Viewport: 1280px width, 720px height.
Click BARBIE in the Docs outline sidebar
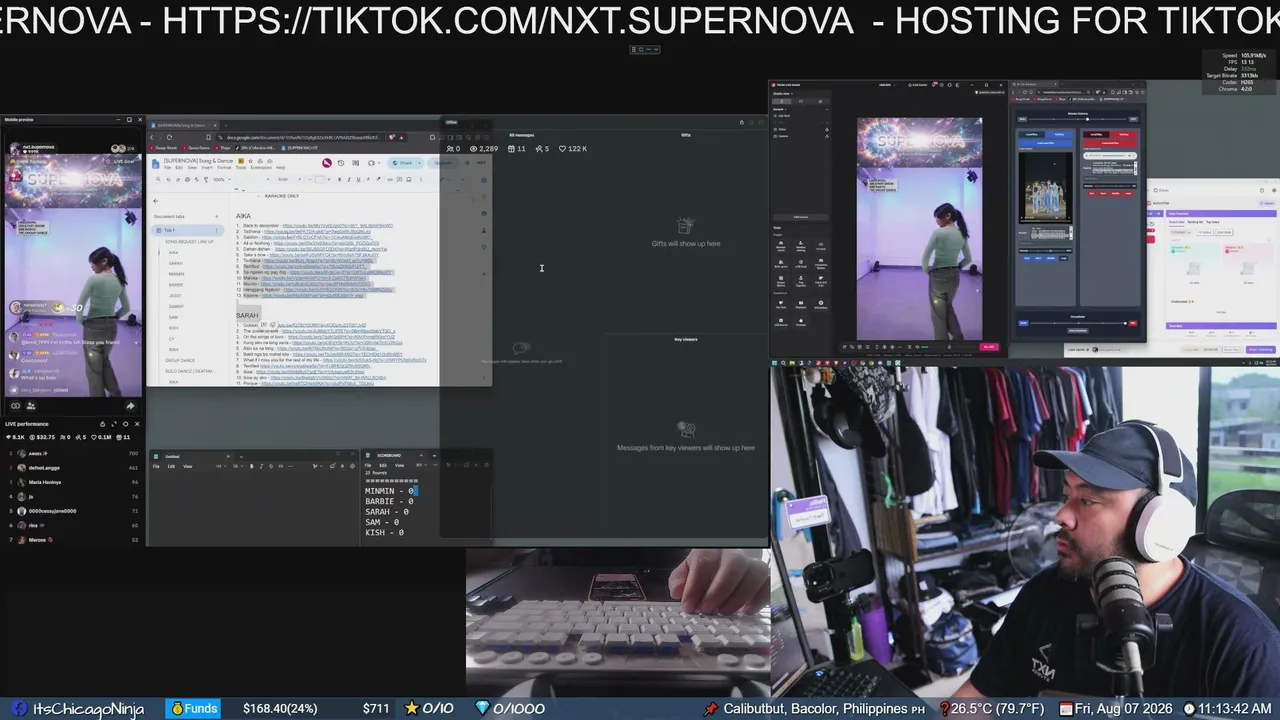[176, 285]
